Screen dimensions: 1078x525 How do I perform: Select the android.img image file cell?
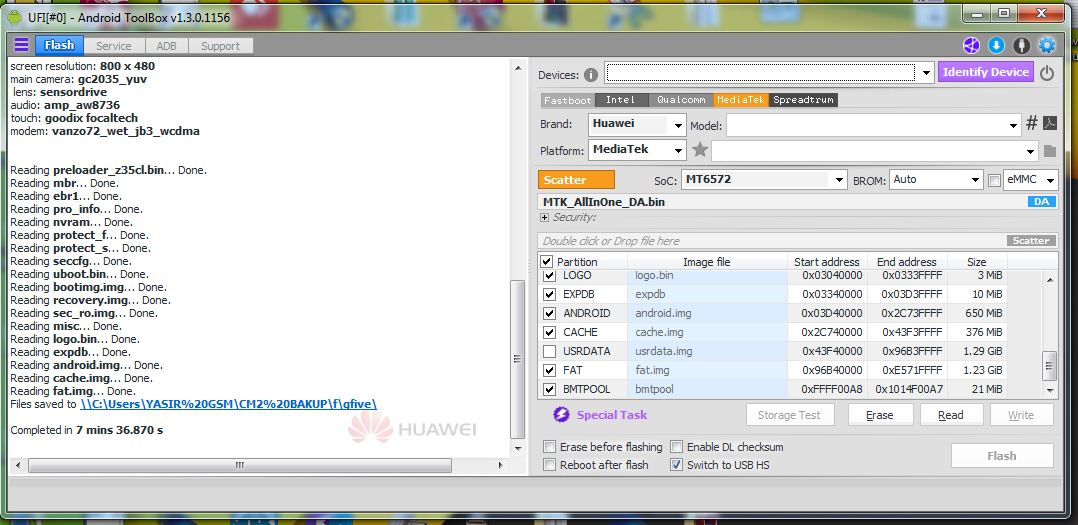(x=707, y=313)
